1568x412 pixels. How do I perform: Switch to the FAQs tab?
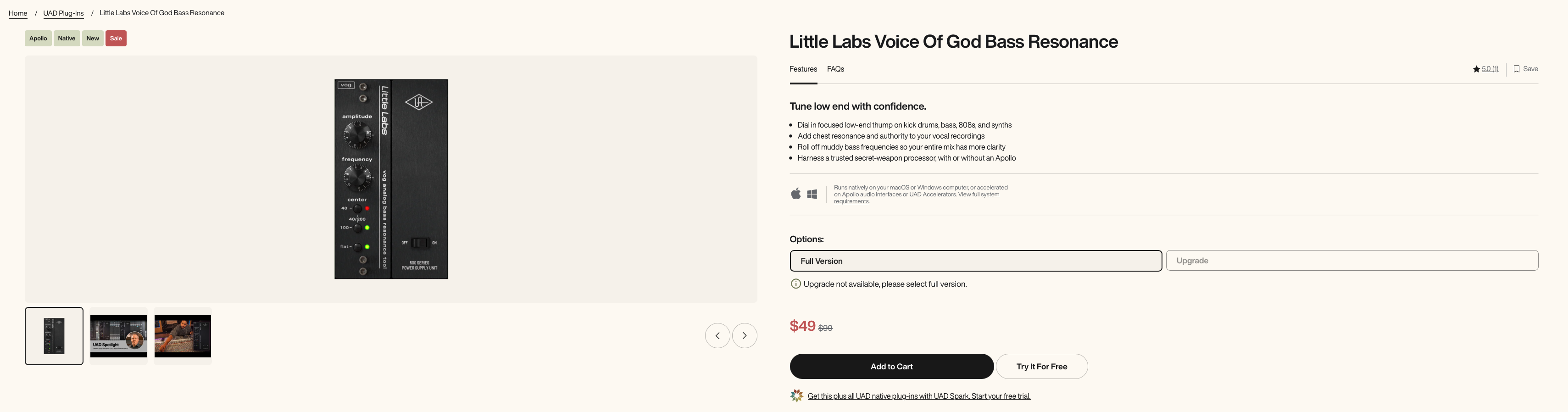pyautogui.click(x=835, y=69)
